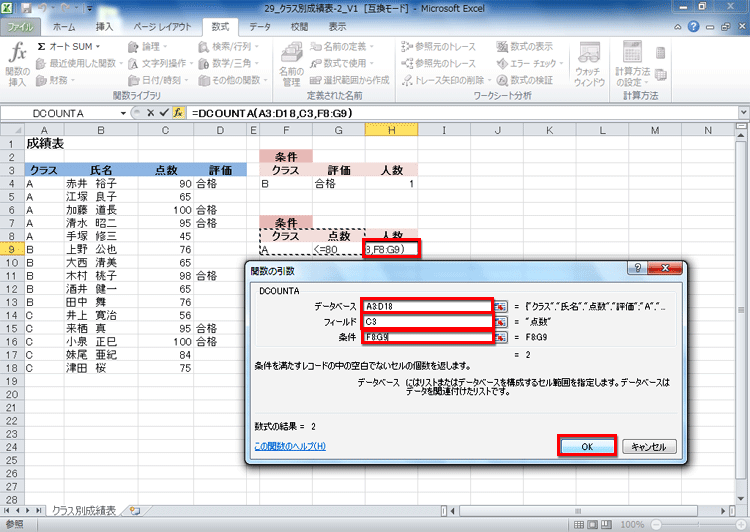Click Show Formulas (数式の表示)
750x532 pixels.
tap(524, 46)
